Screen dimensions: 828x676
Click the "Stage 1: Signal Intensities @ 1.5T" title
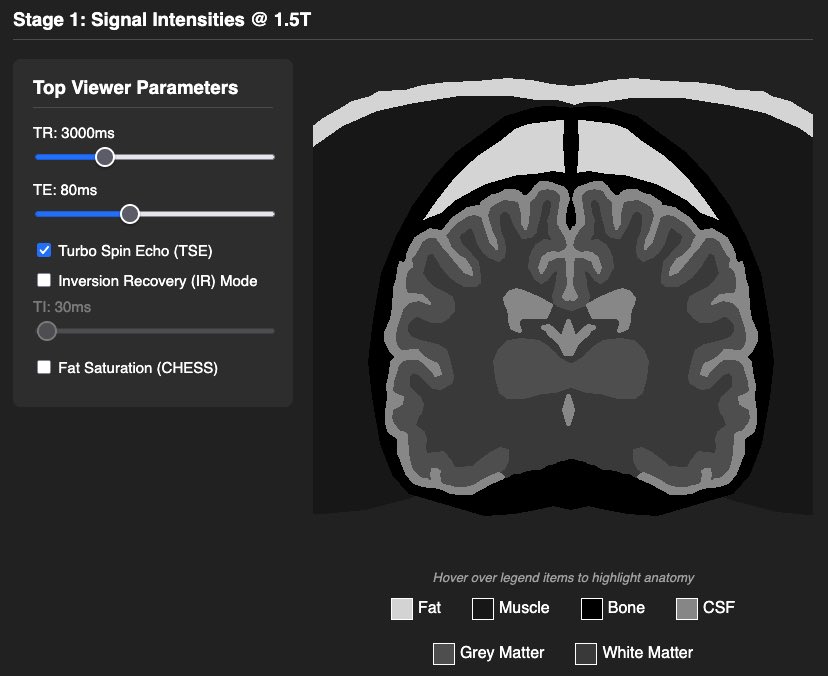tap(162, 20)
